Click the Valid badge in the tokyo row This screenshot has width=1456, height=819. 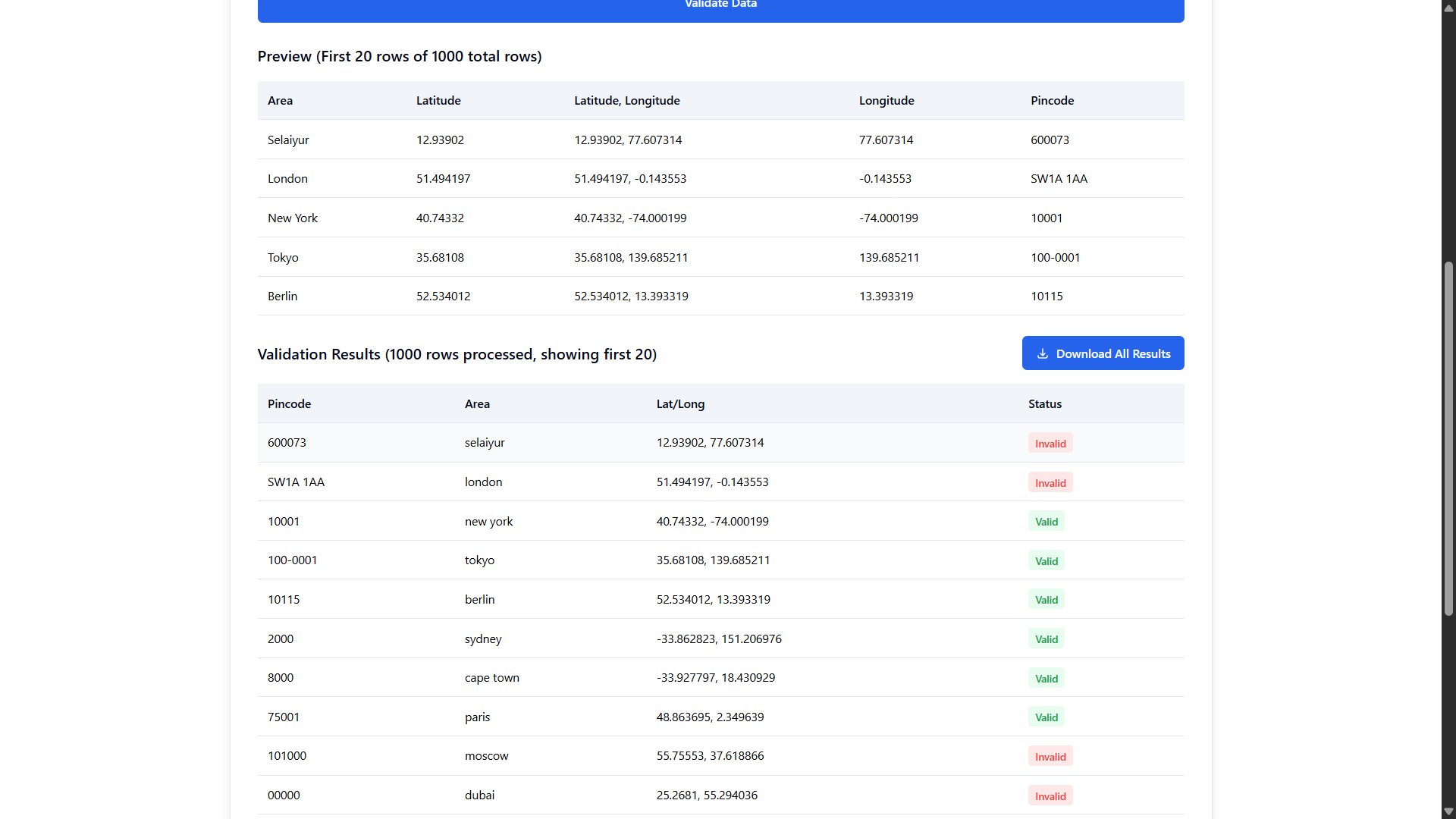(1046, 561)
